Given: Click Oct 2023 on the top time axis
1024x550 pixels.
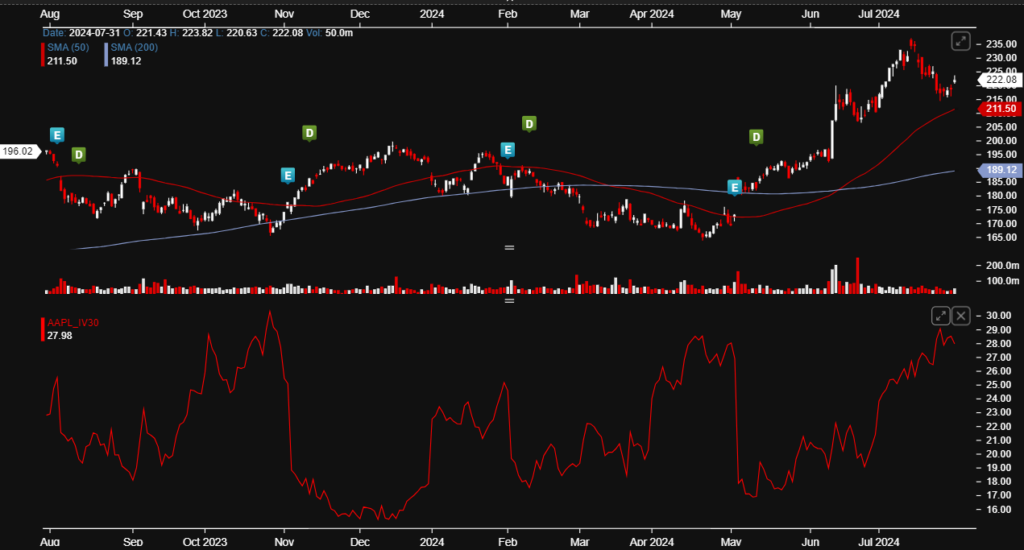Looking at the screenshot, I should (x=204, y=14).
